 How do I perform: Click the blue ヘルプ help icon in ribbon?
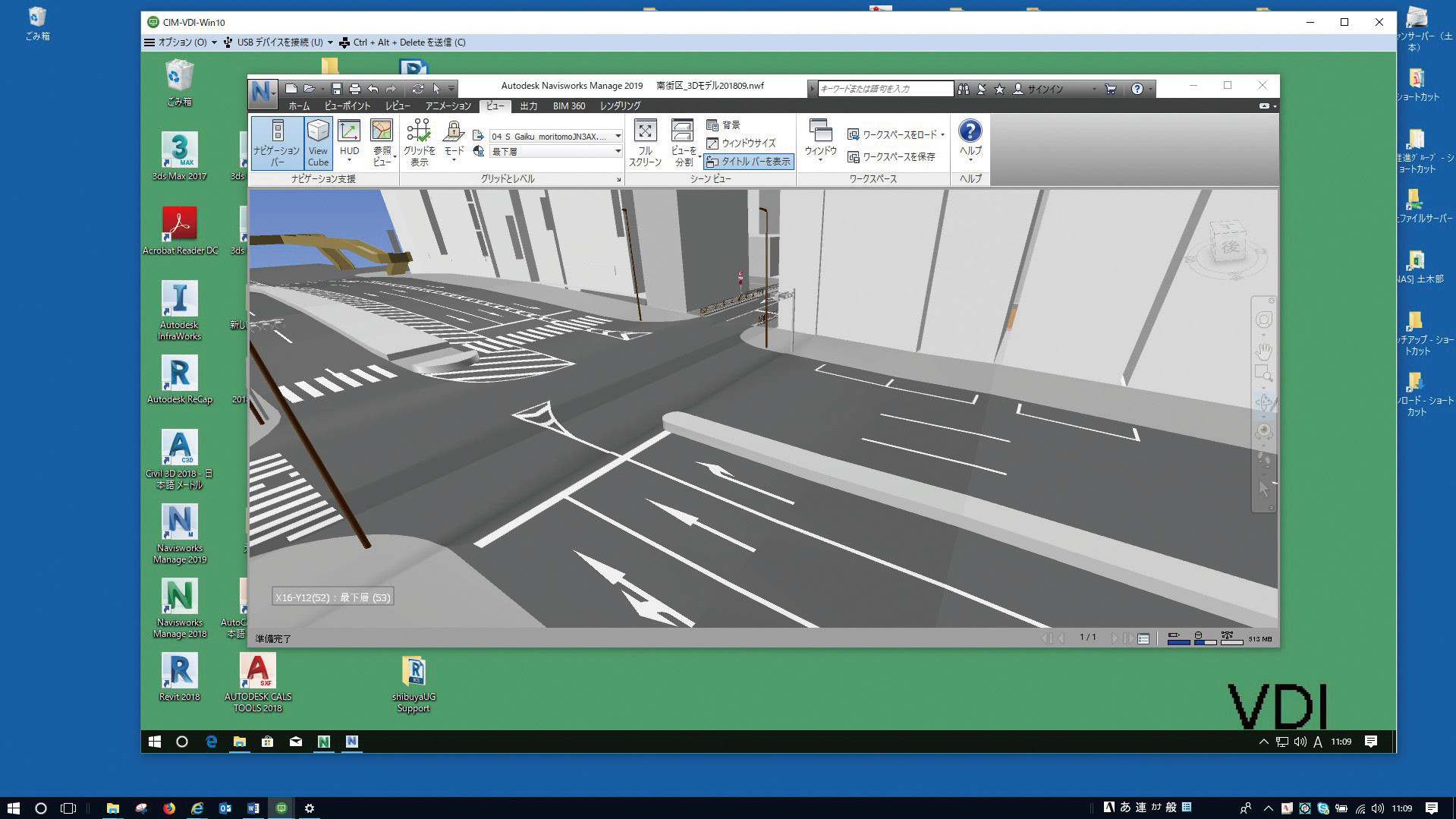pyautogui.click(x=970, y=132)
